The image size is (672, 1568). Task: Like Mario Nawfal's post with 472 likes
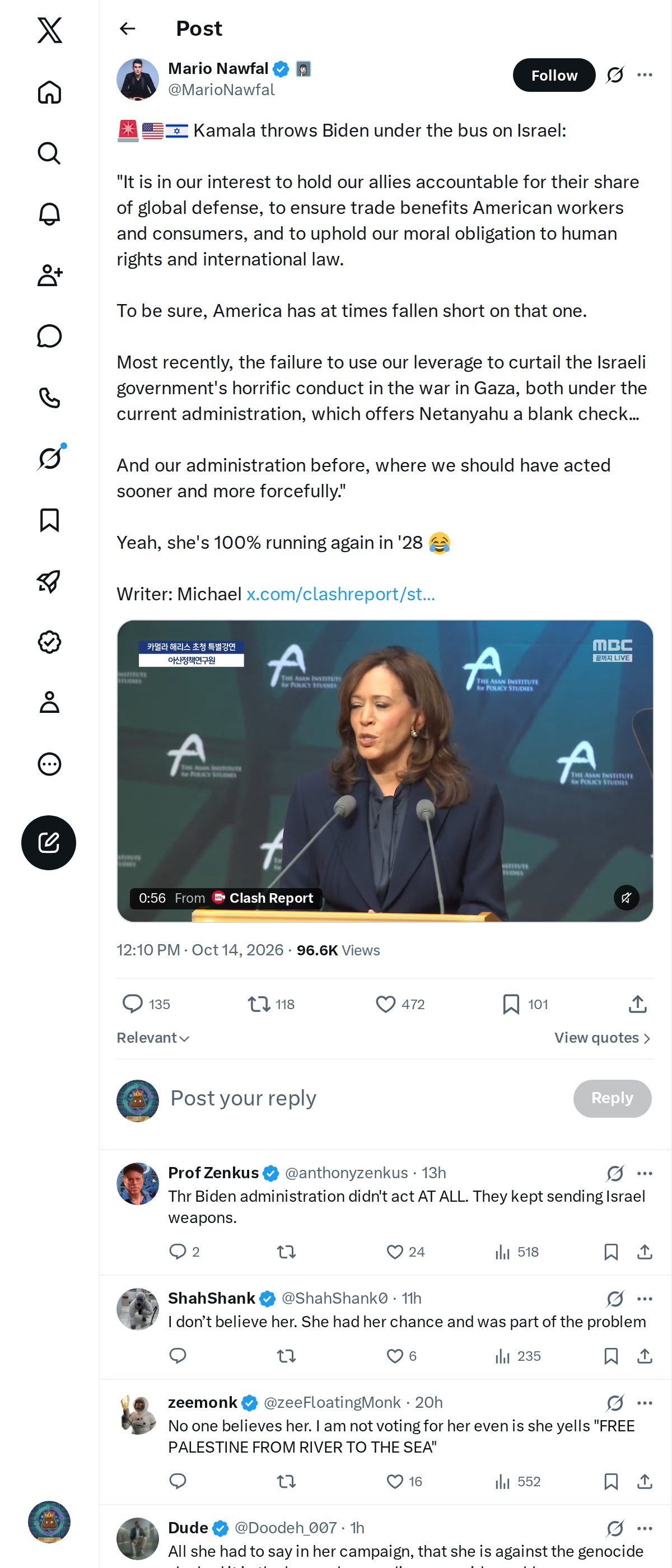coord(400,1004)
